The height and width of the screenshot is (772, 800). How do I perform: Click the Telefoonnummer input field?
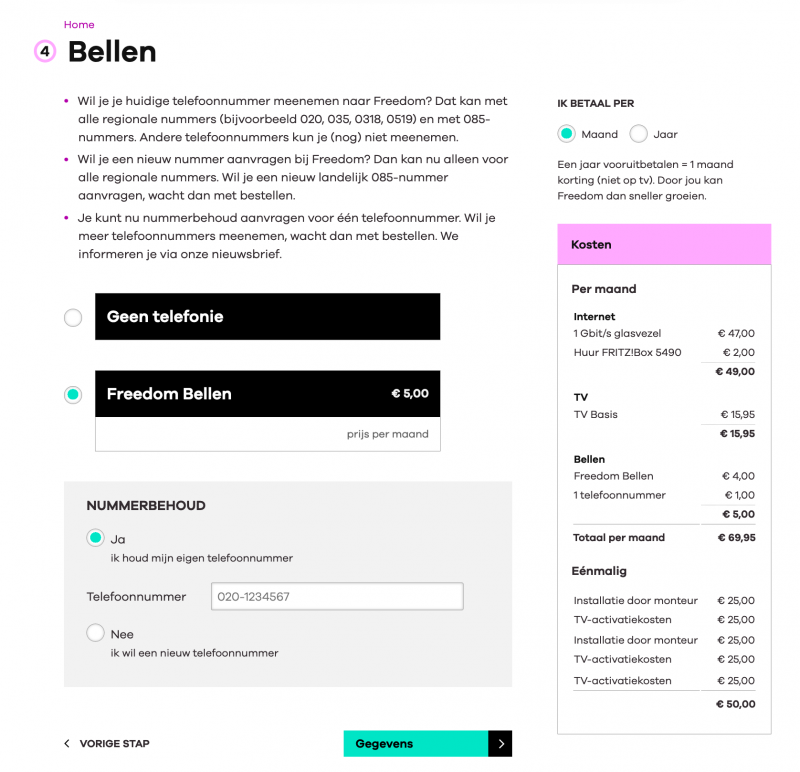(337, 596)
